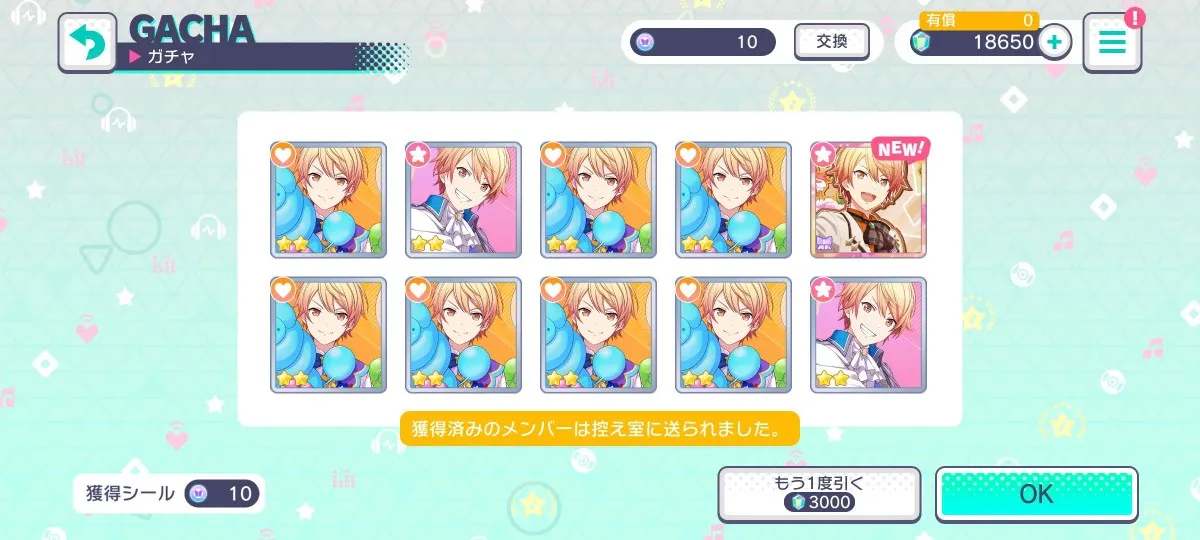Tap the seal icon next to 獲得シール

(x=199, y=493)
